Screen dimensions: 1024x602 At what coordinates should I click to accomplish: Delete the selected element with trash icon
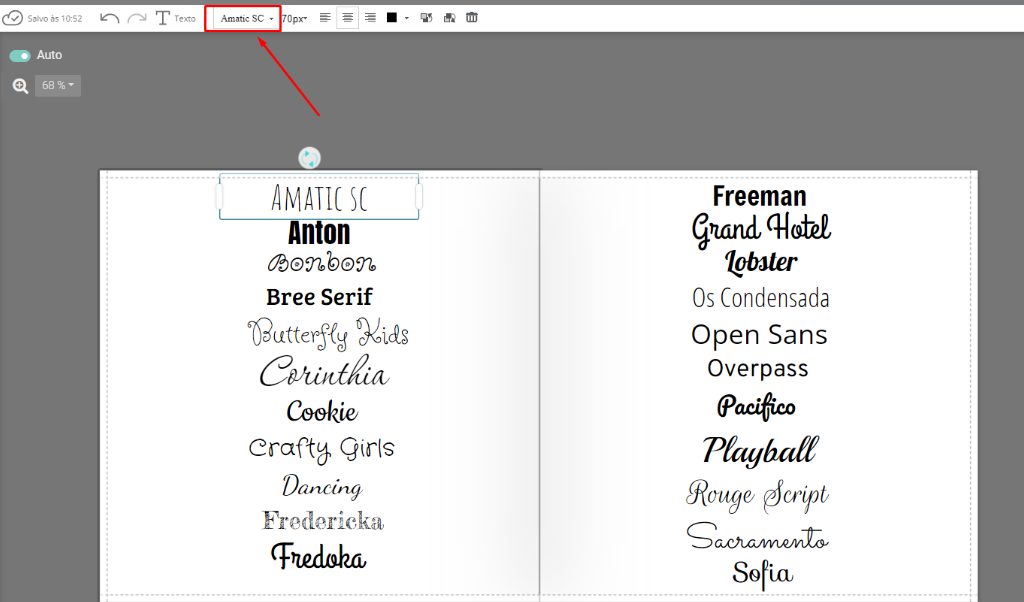point(472,18)
